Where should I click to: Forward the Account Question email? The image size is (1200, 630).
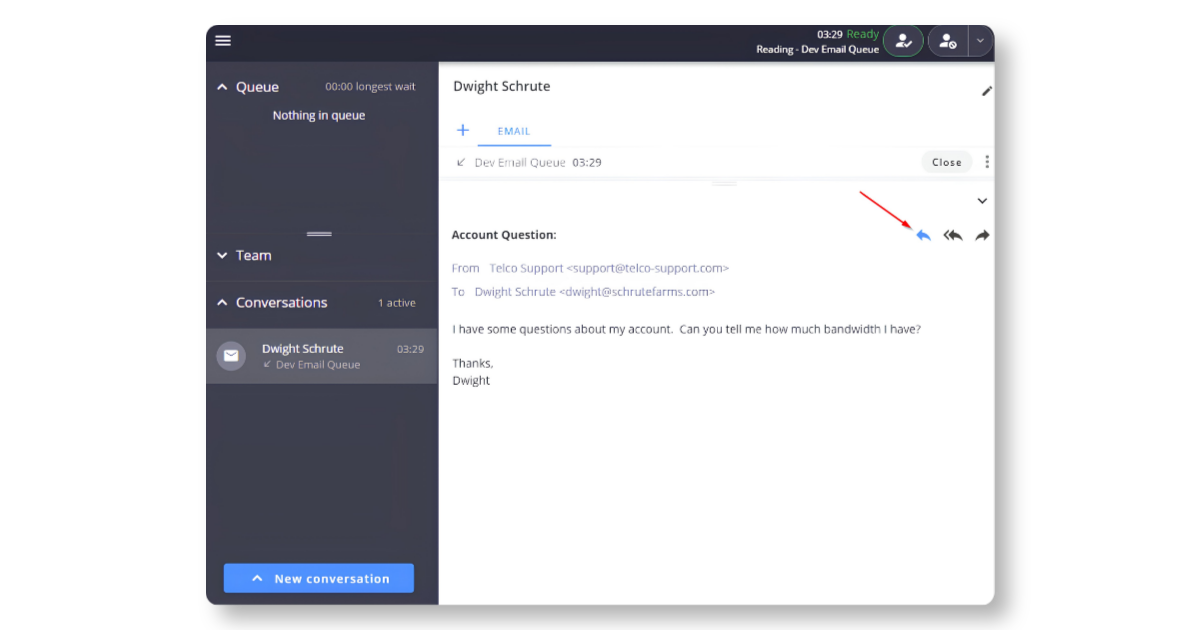coord(982,235)
